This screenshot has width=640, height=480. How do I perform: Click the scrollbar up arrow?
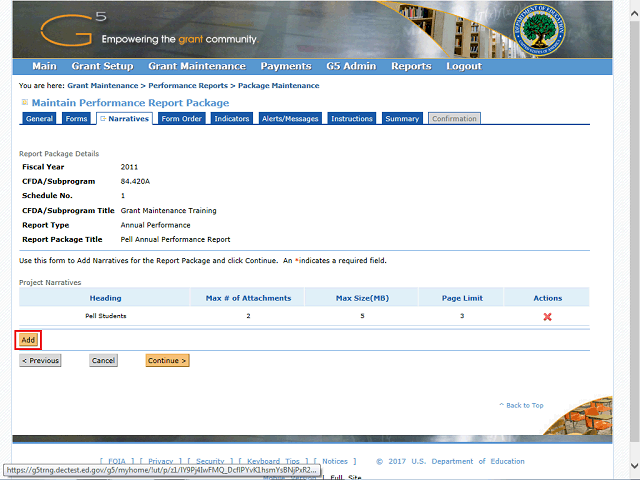click(x=634, y=14)
